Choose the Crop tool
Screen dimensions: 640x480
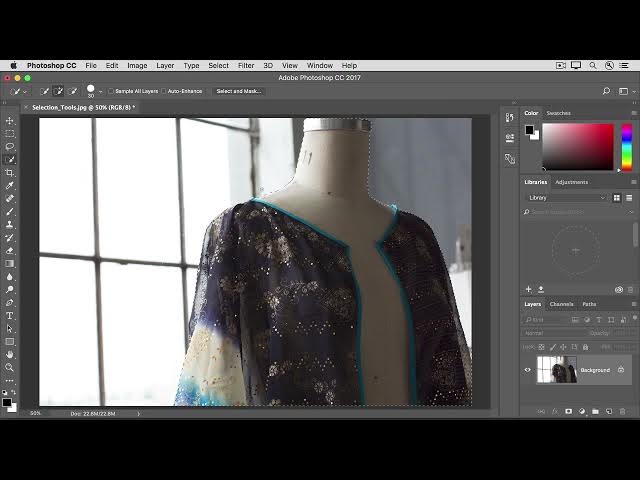click(10, 173)
